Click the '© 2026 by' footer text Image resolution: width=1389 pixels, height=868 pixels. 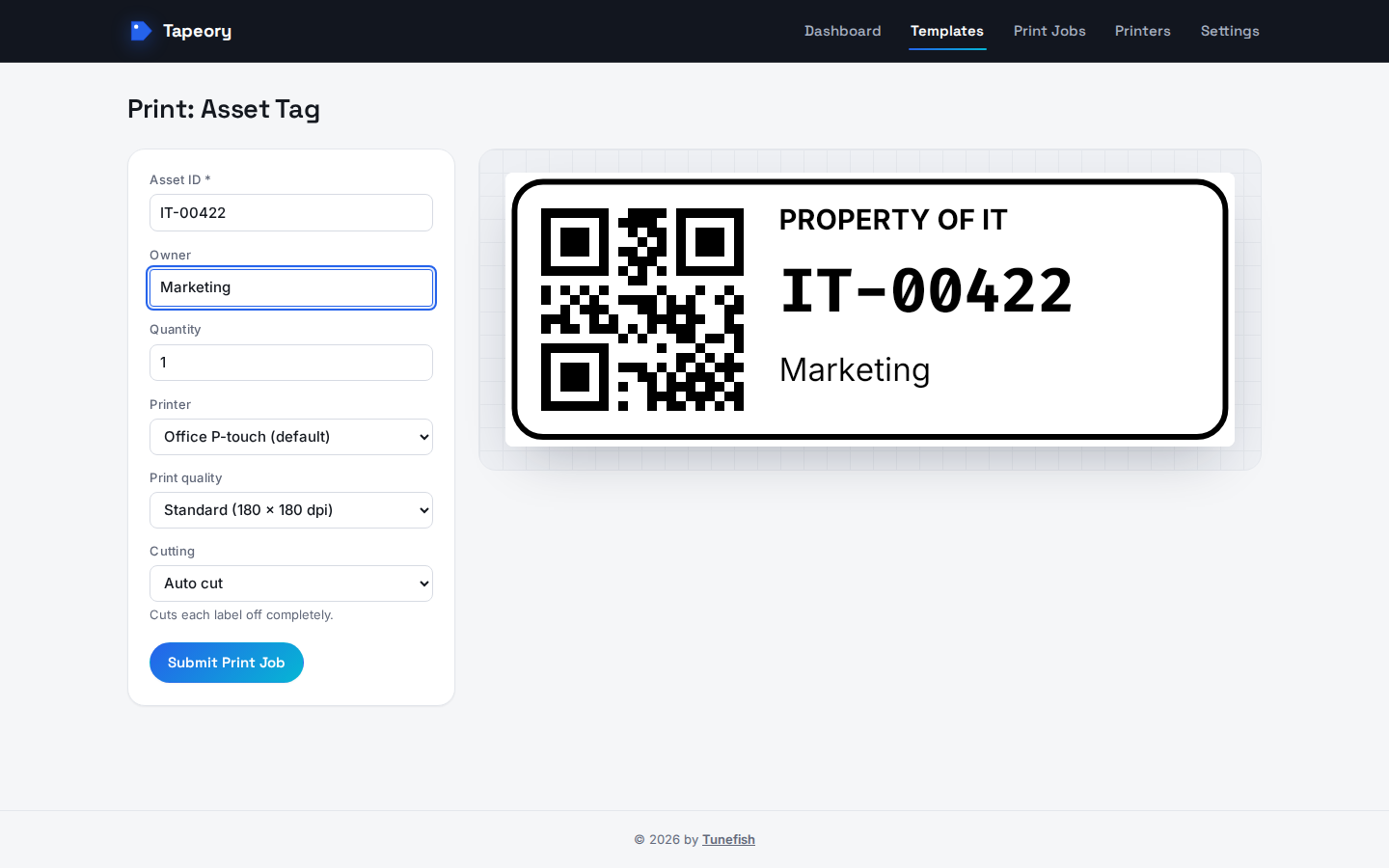coord(667,840)
